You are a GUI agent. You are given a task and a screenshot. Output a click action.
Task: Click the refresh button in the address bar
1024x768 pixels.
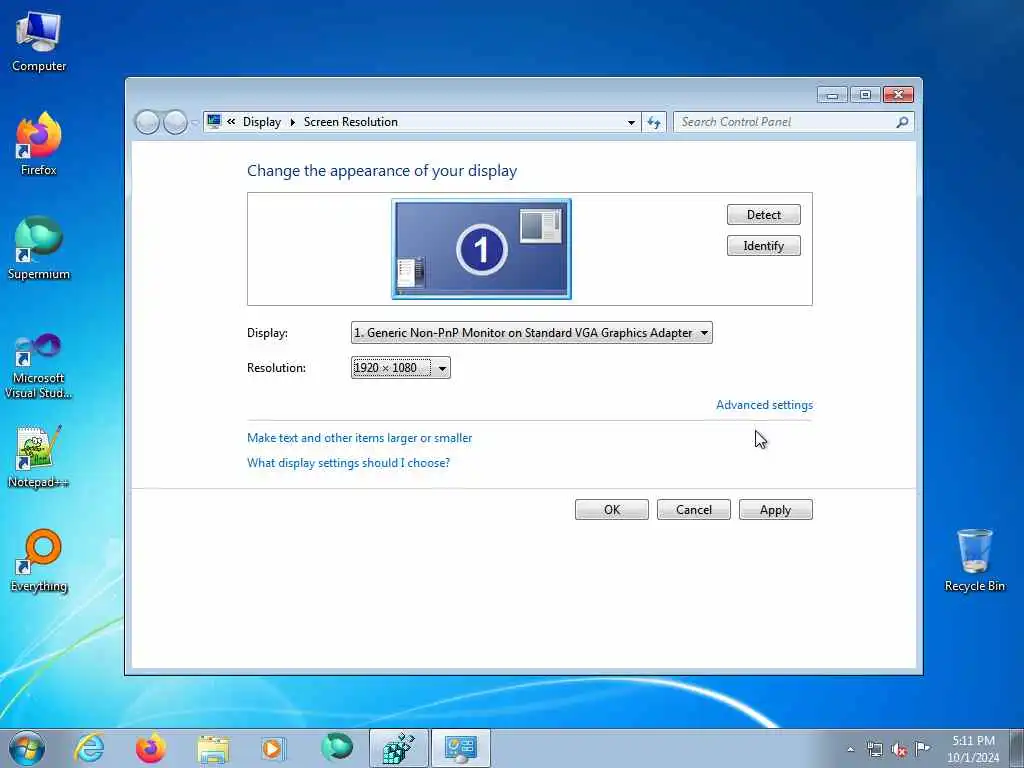654,122
